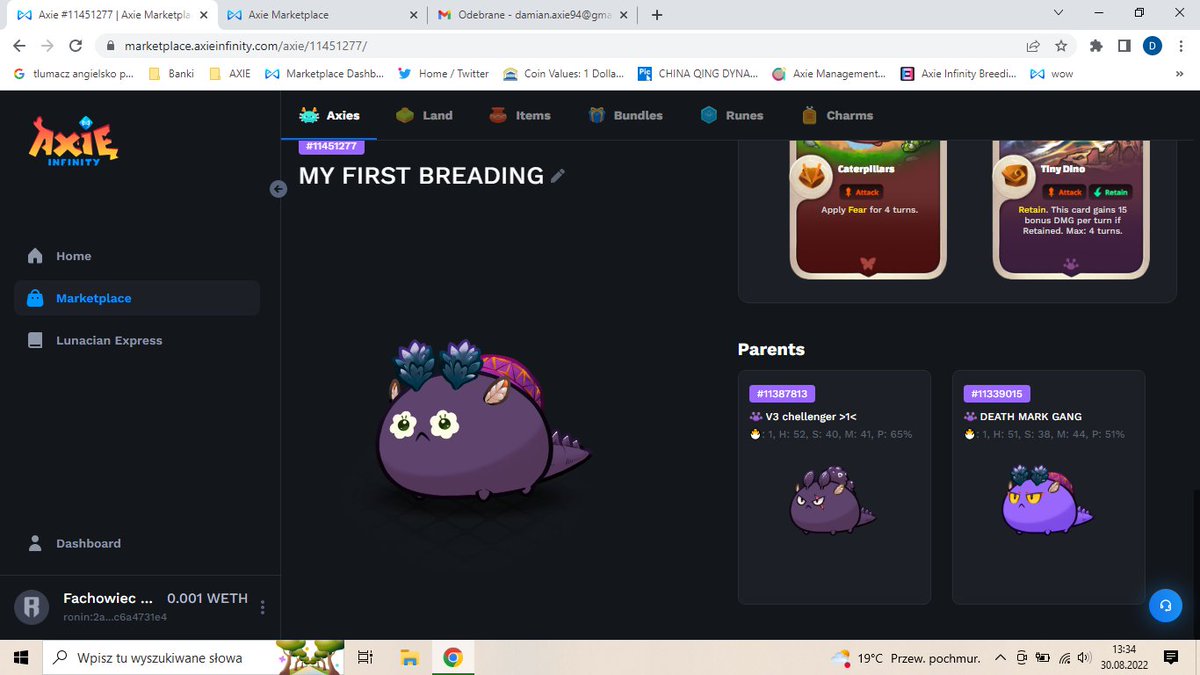Switch to Gmail Odebrane browser tab
The image size is (1200, 675).
pyautogui.click(x=531, y=15)
